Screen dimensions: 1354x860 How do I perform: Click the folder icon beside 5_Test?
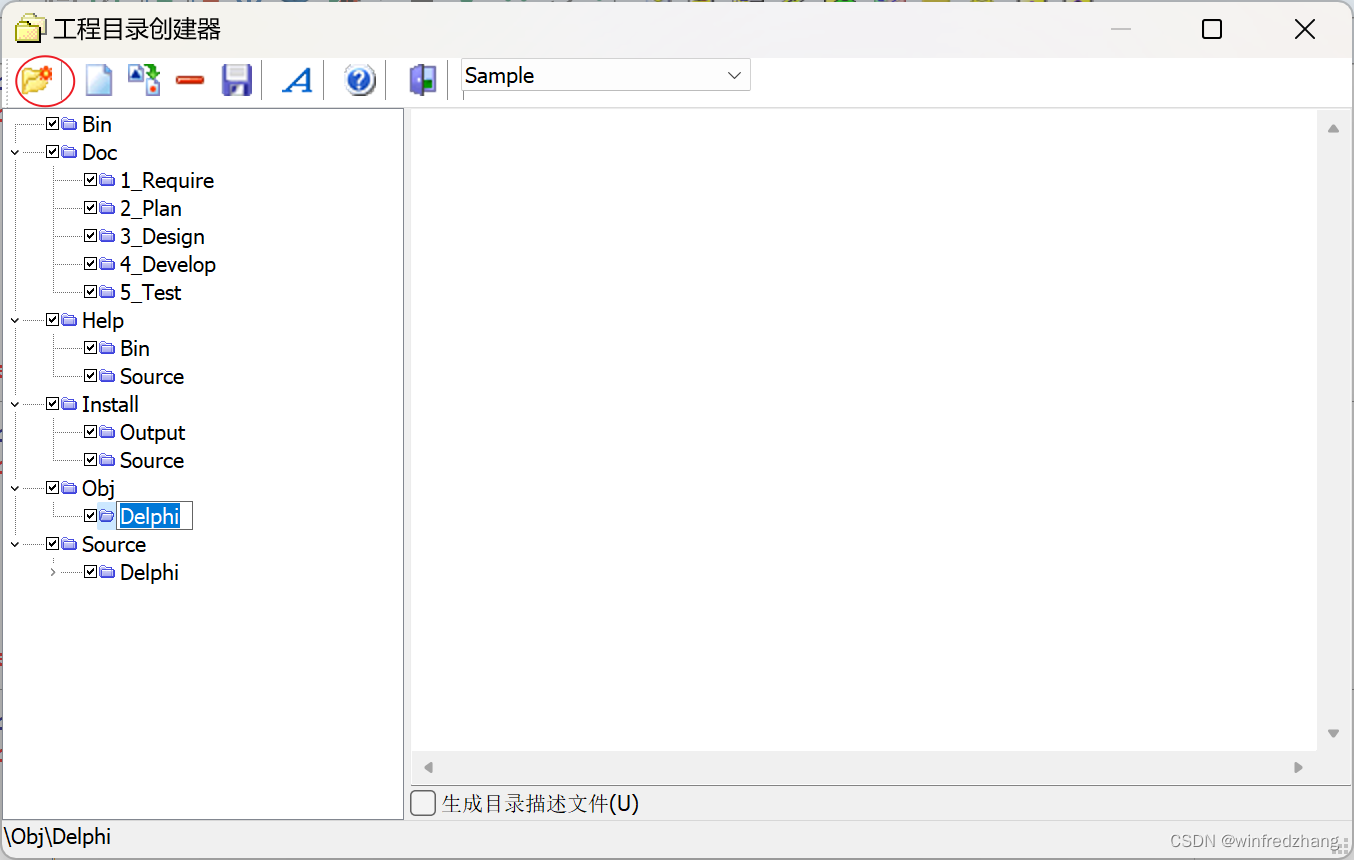pos(107,292)
